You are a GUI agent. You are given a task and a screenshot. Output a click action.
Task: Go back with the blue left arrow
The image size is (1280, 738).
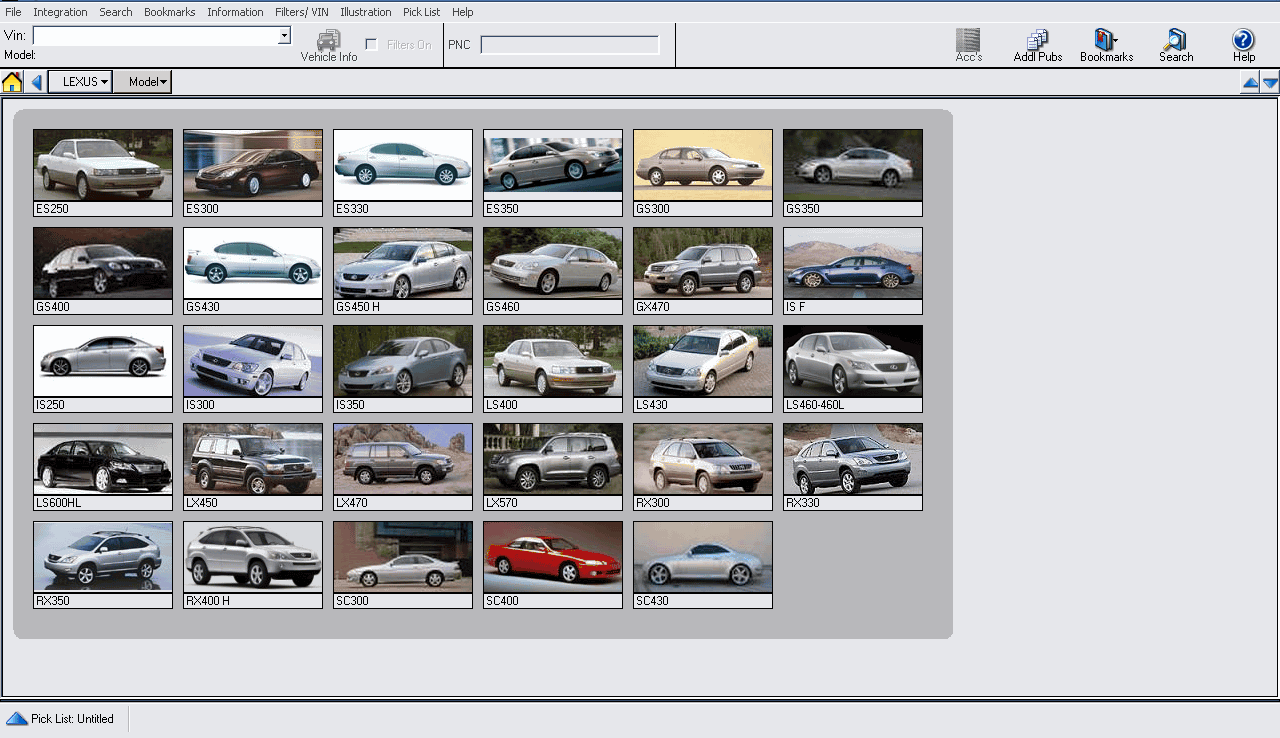pyautogui.click(x=36, y=82)
